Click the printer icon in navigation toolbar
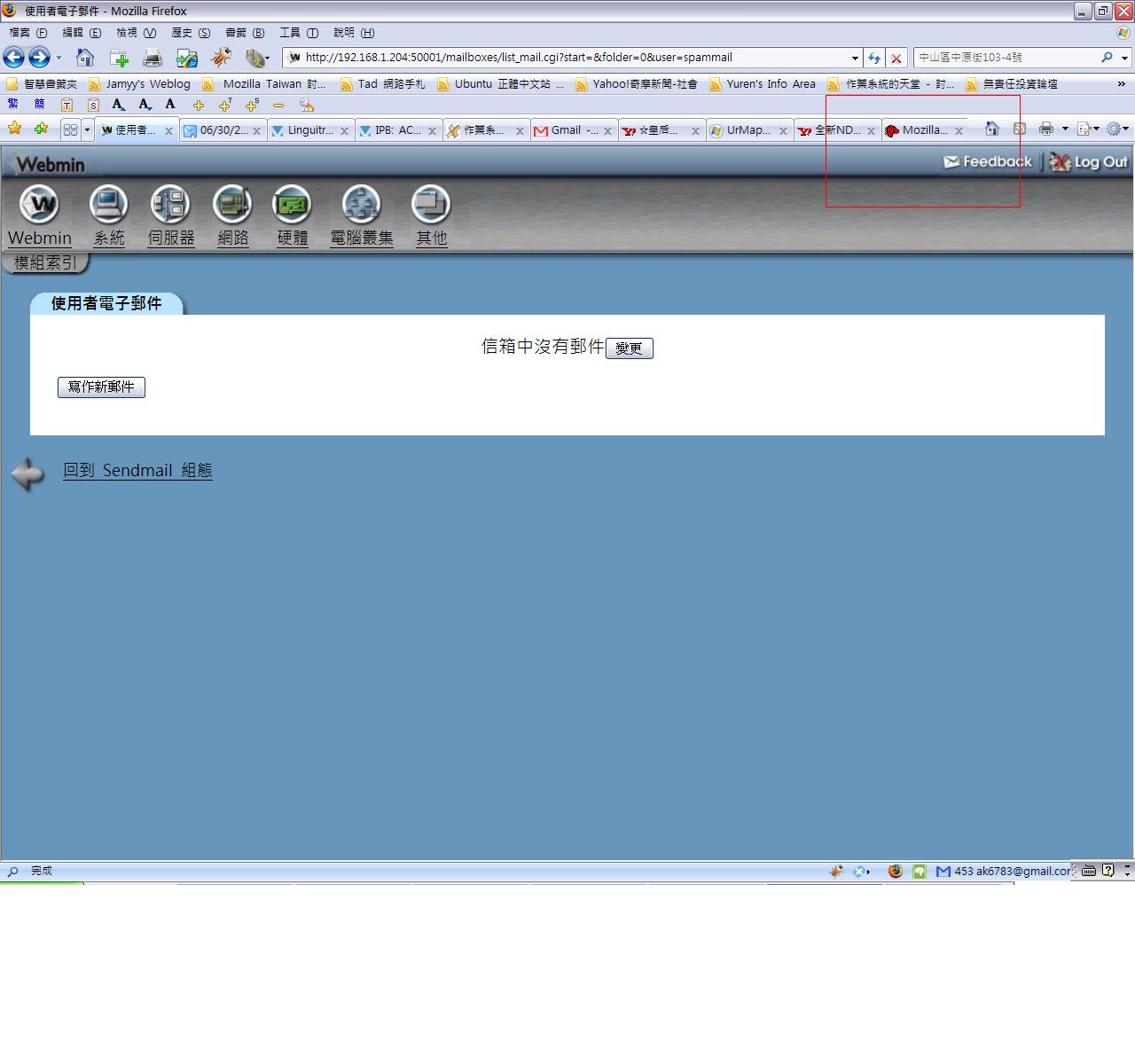Image resolution: width=1135 pixels, height=1064 pixels. pos(153,59)
